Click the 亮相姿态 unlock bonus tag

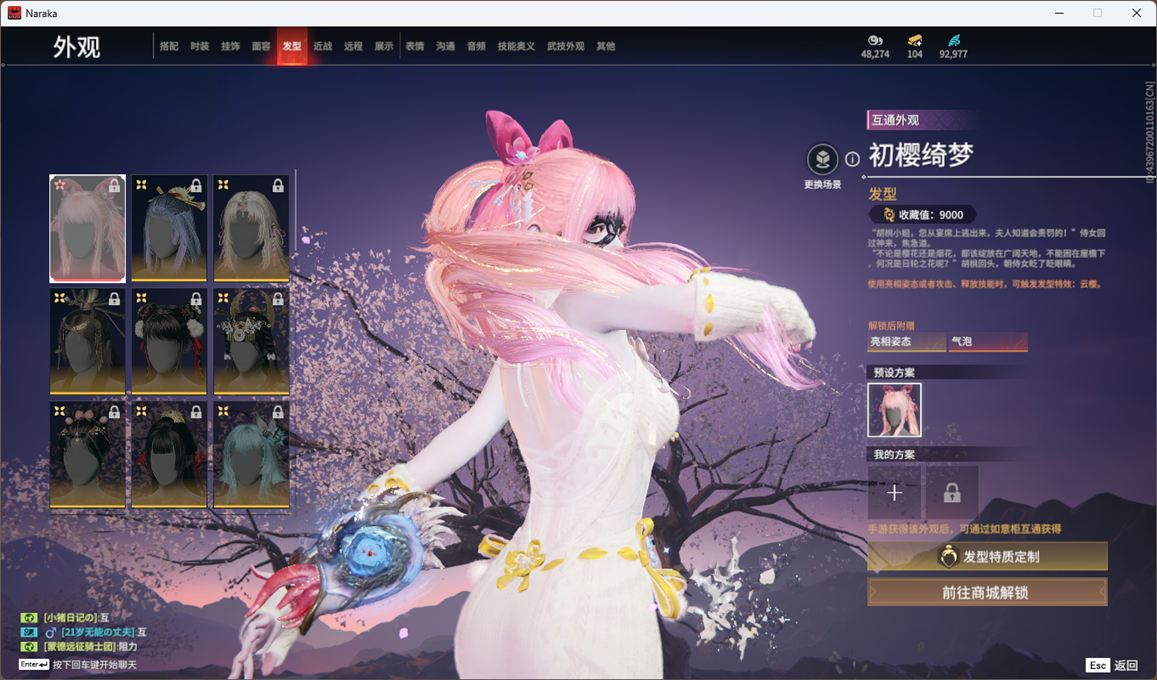point(906,341)
